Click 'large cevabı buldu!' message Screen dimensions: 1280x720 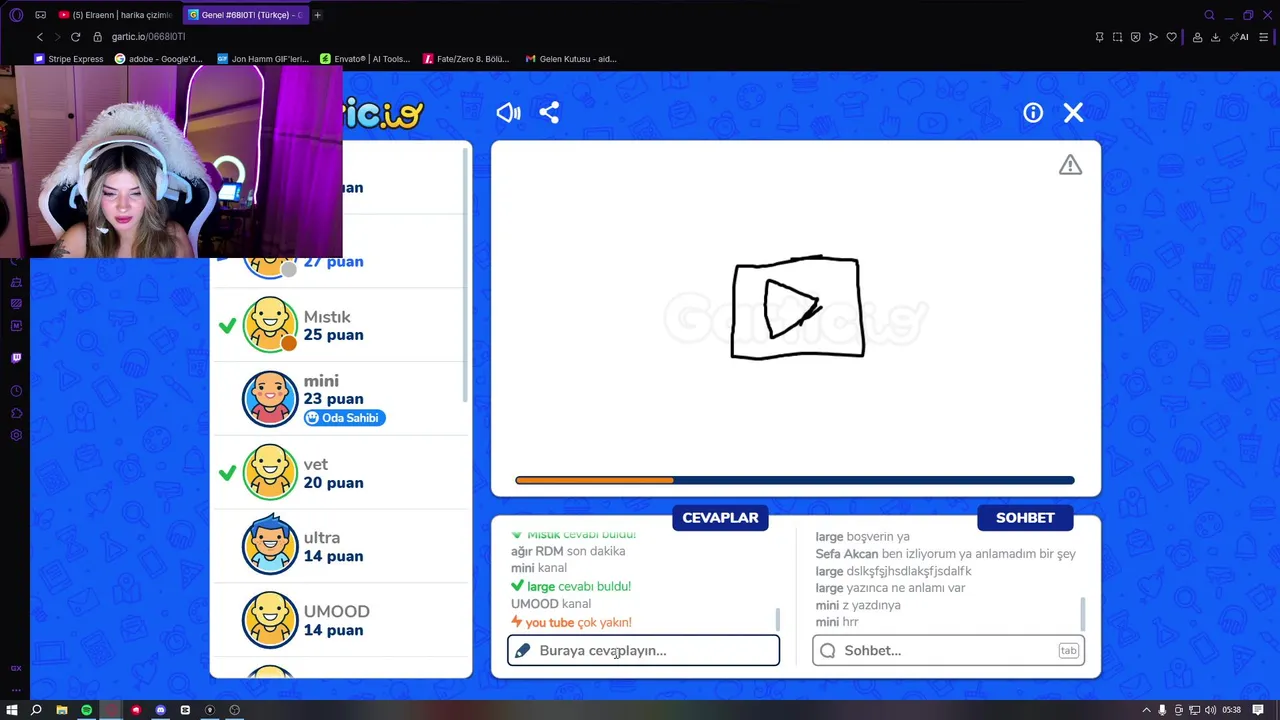coord(571,586)
